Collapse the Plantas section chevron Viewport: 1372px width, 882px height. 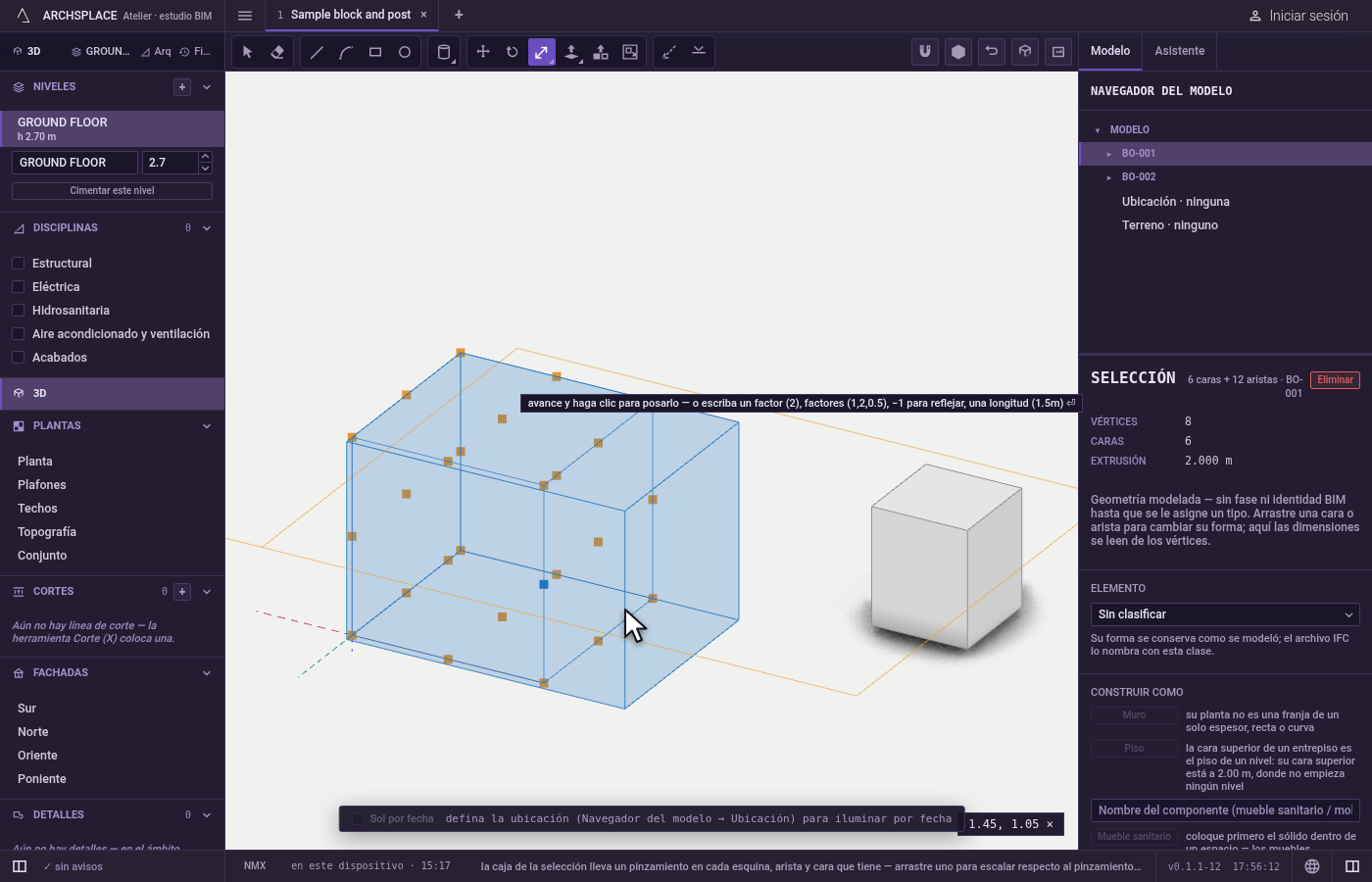click(207, 426)
